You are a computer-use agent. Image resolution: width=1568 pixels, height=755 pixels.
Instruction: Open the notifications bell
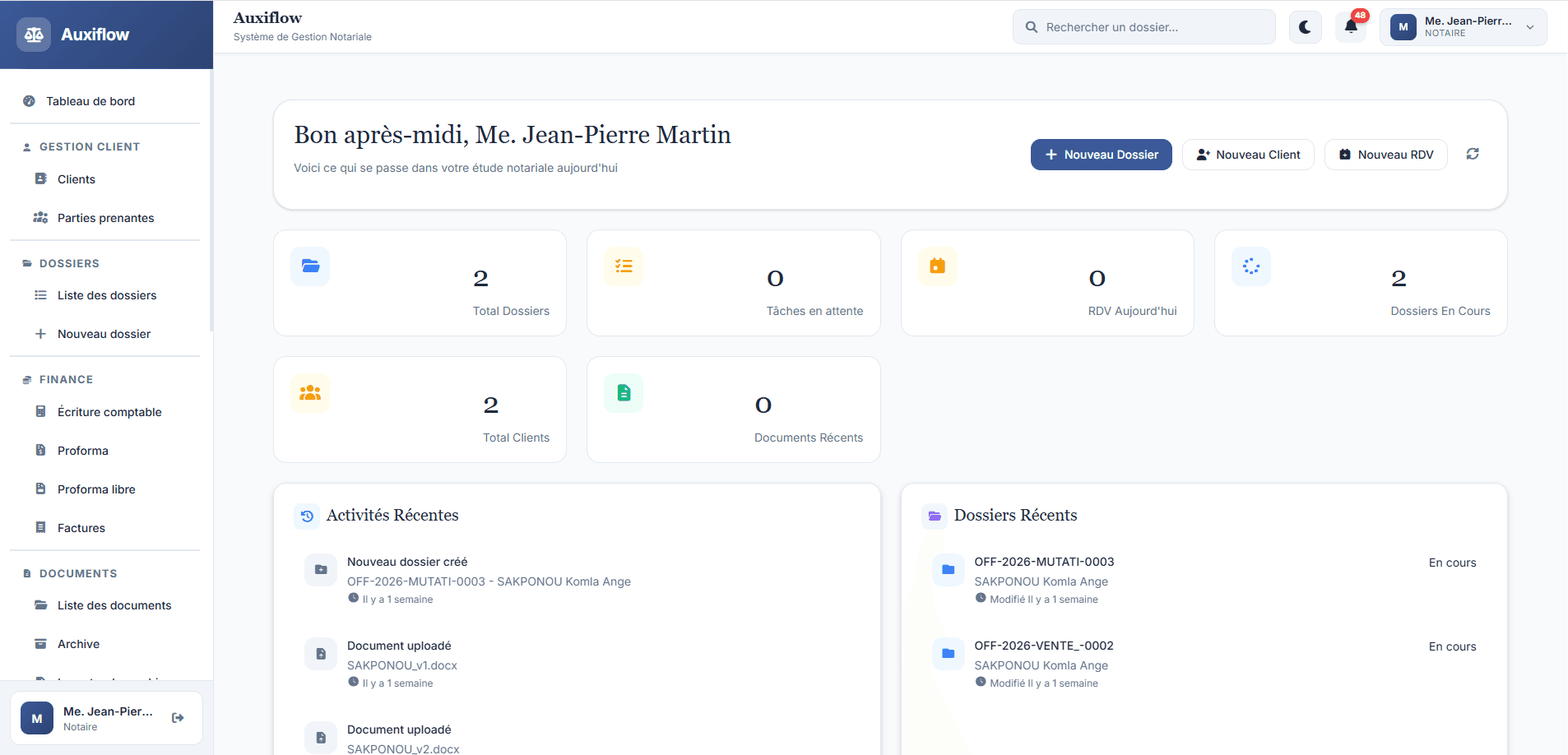click(x=1351, y=27)
